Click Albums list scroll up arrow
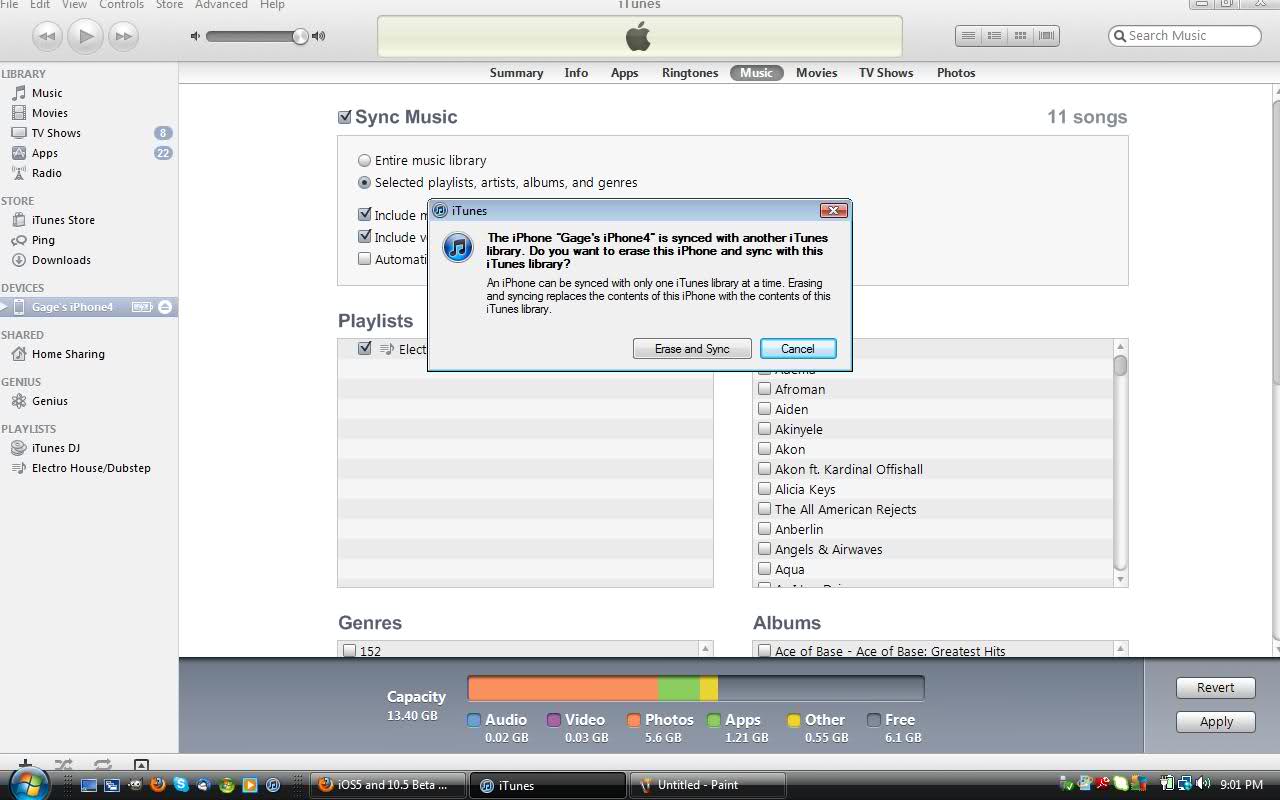The image size is (1280, 800). pyautogui.click(x=1120, y=649)
